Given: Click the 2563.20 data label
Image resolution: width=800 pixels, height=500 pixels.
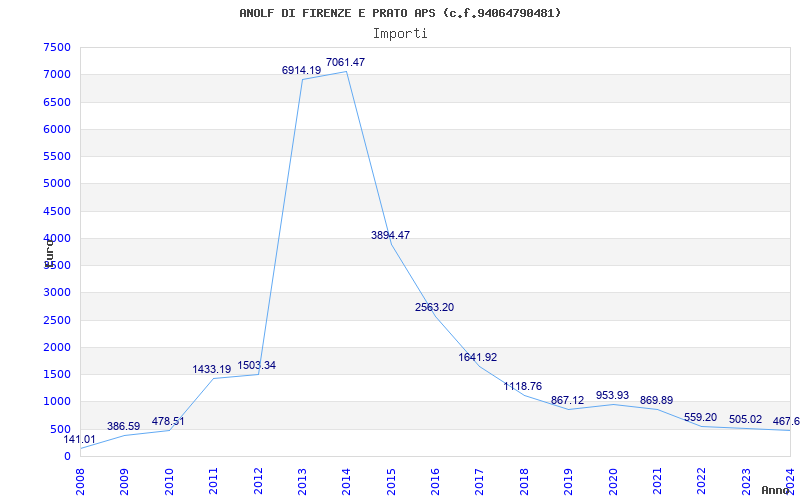Looking at the screenshot, I should (x=434, y=307).
